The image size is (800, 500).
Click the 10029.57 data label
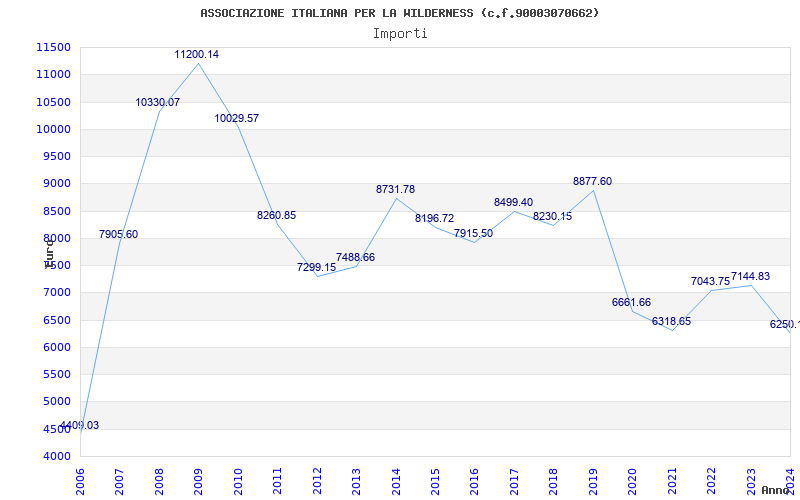coord(237,118)
